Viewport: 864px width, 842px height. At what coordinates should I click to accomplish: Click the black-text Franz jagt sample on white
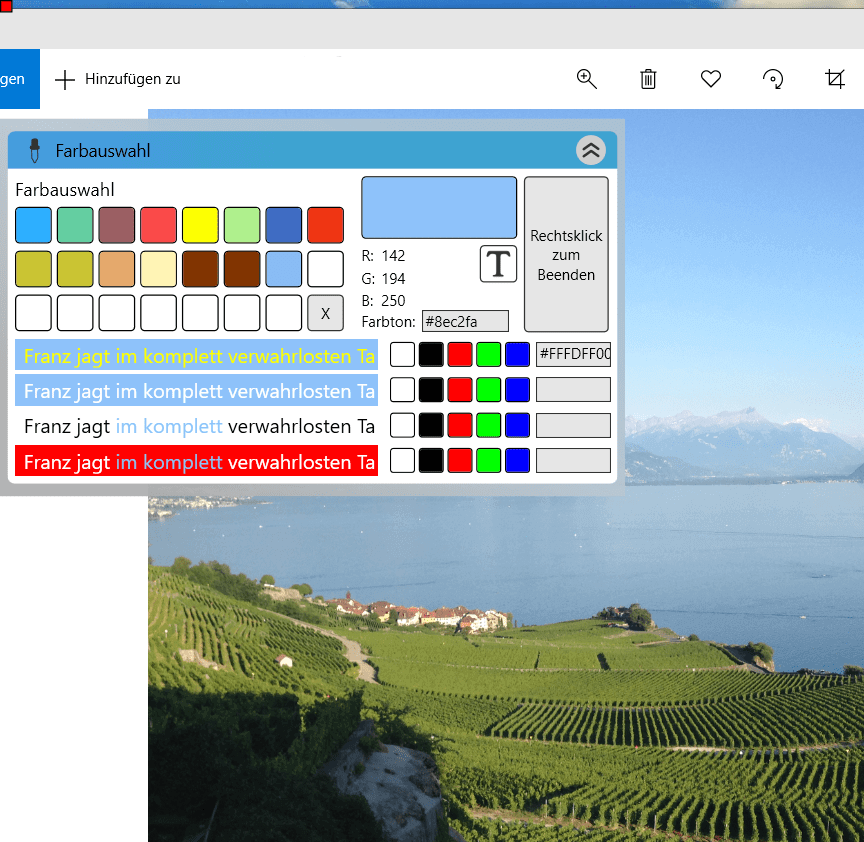[196, 425]
